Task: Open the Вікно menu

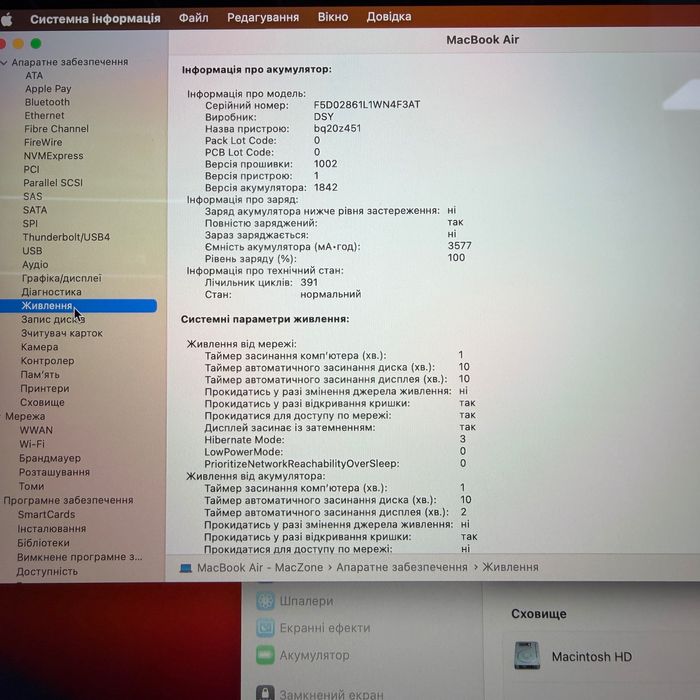Action: click(x=333, y=17)
